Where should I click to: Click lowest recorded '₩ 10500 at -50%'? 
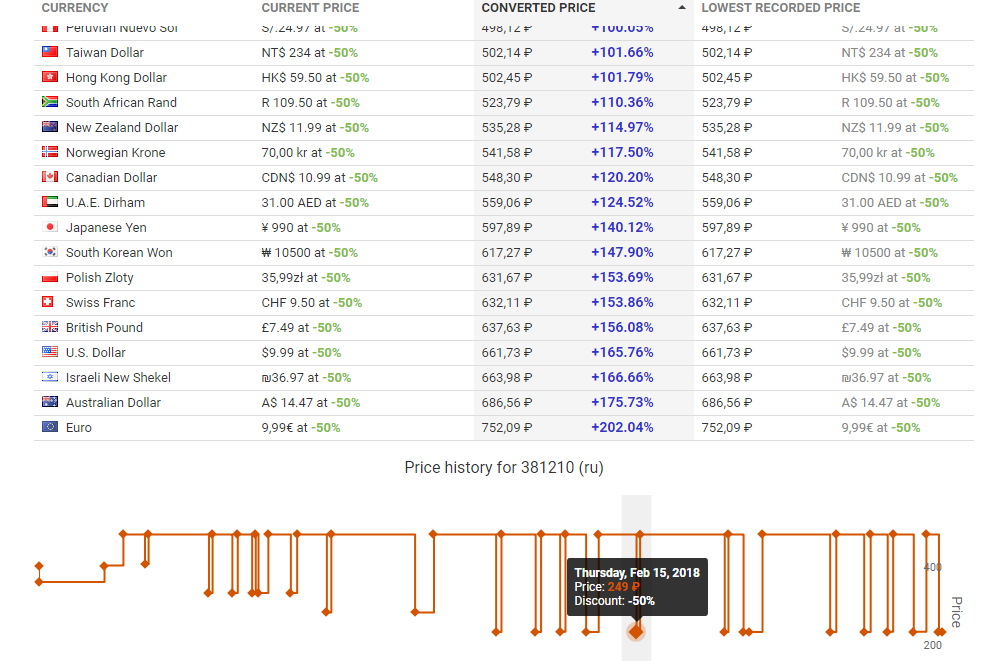(889, 253)
